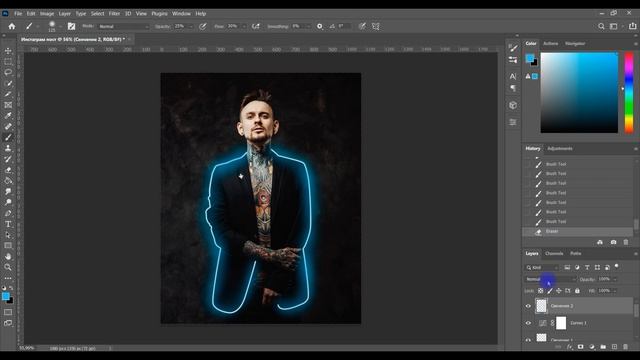Click the Share icon at top right
The image size is (640, 360).
632,26
